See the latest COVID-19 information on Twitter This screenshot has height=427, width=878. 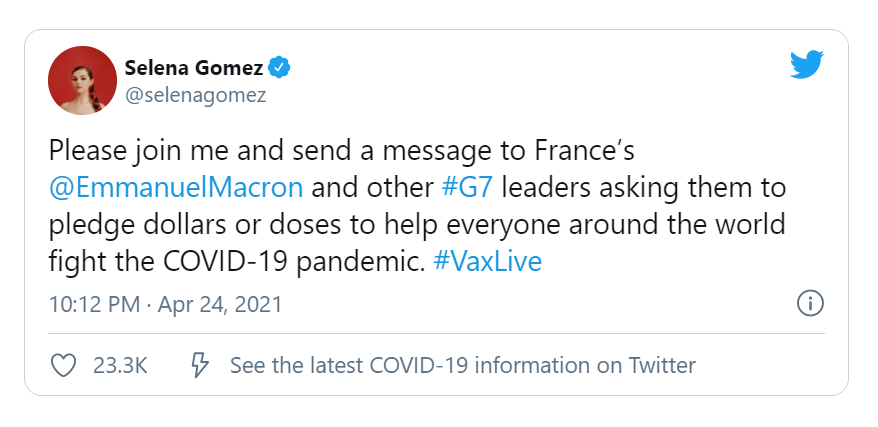462,365
